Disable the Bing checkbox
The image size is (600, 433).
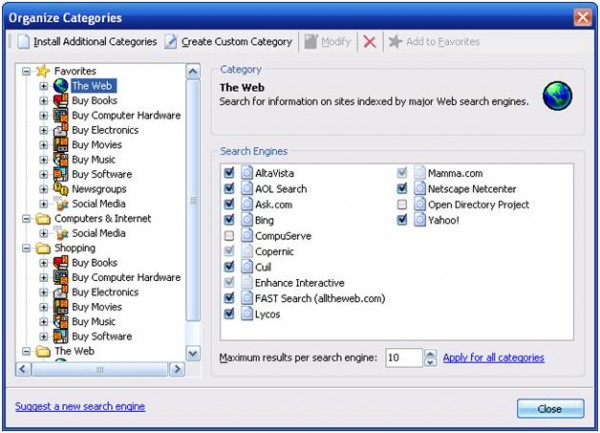pyautogui.click(x=229, y=220)
